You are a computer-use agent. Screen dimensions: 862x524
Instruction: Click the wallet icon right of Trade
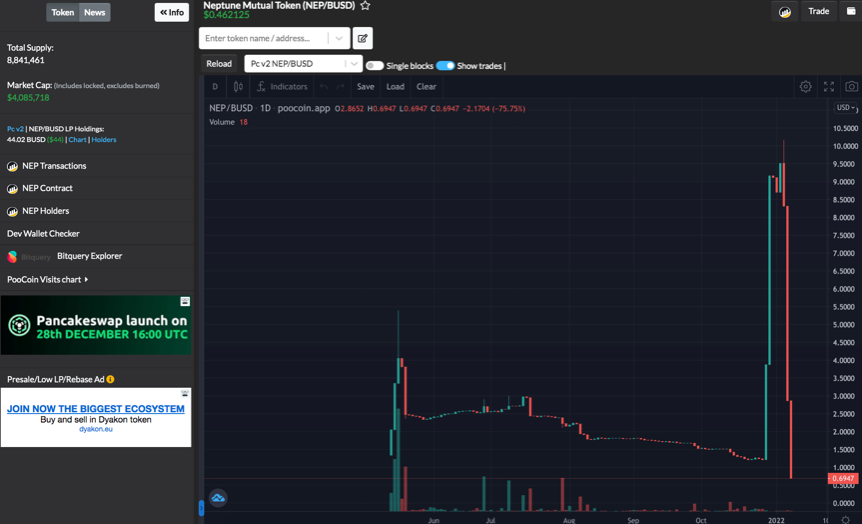click(x=851, y=12)
